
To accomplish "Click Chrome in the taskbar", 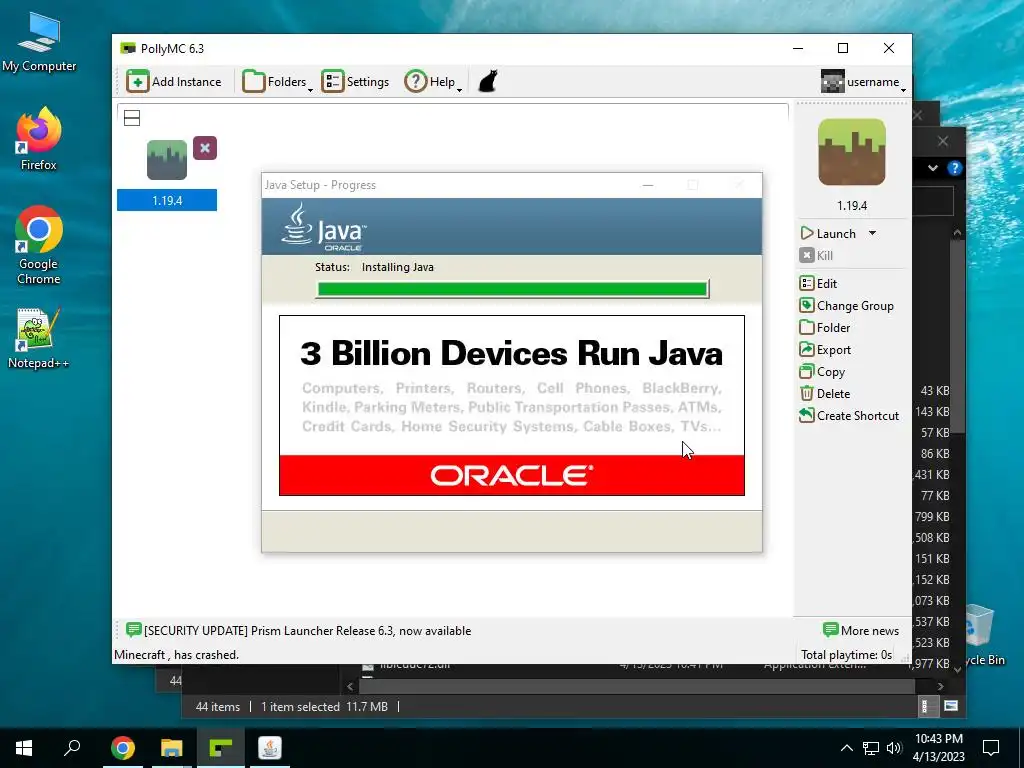I will [123, 748].
